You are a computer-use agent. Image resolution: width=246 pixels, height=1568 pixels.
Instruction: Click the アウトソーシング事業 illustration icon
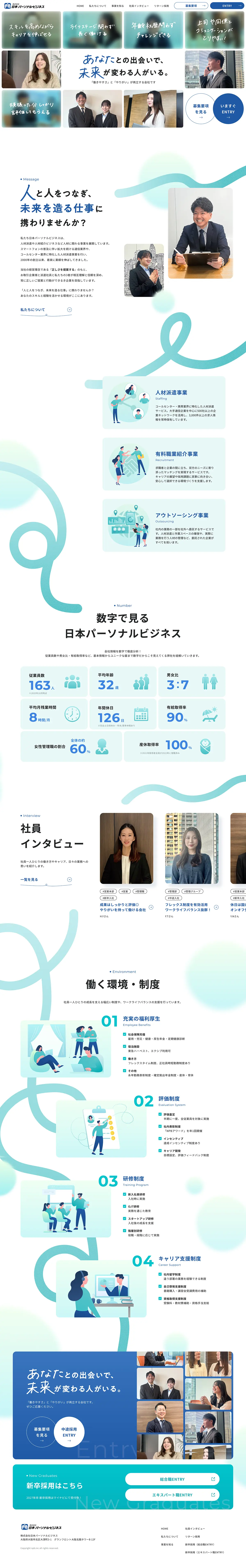(128, 525)
